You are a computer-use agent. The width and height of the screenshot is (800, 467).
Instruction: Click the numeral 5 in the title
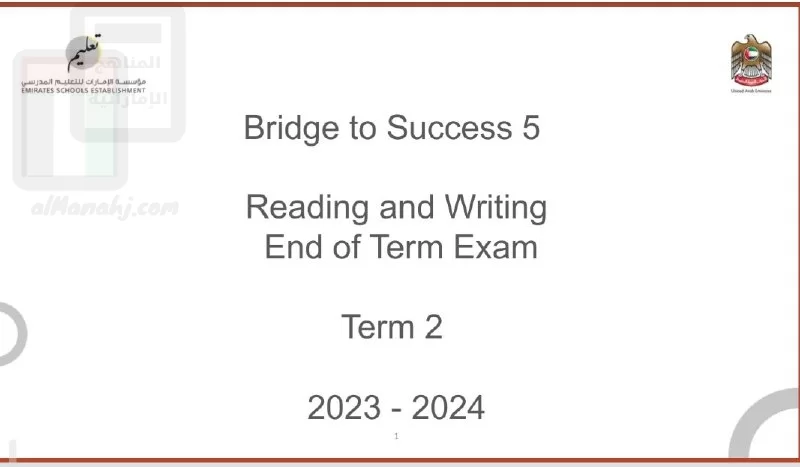[531, 128]
